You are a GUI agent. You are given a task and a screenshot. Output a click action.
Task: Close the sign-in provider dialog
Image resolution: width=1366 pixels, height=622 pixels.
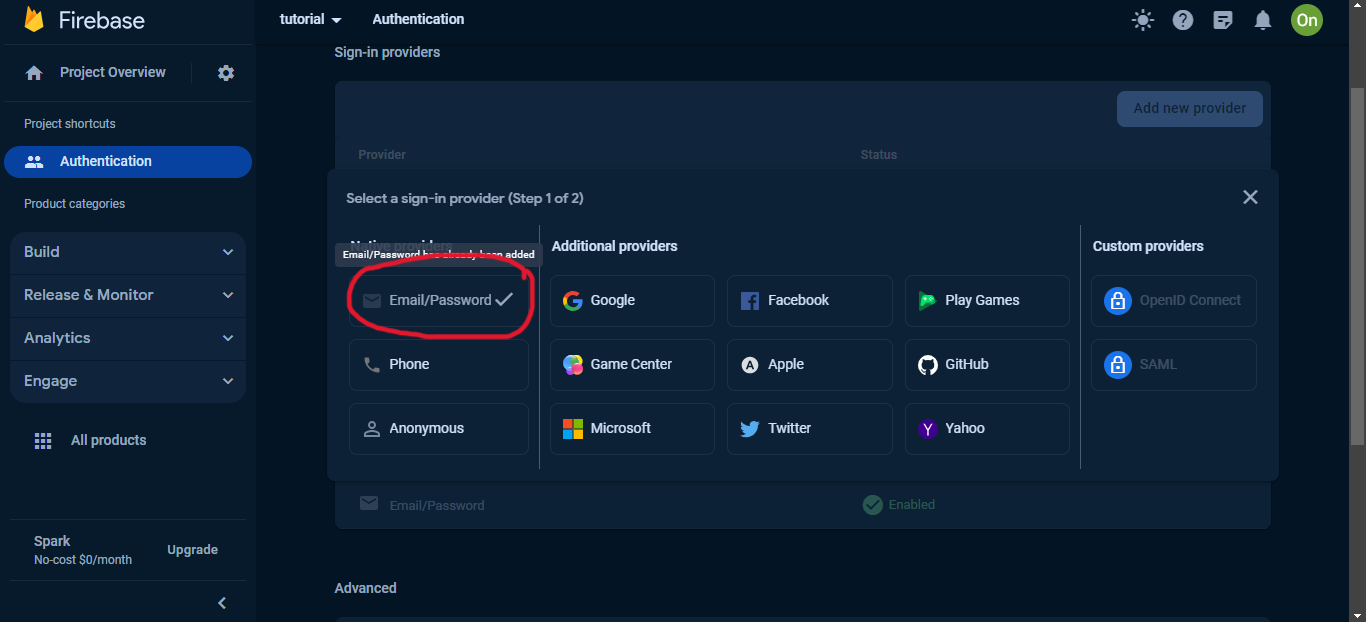tap(1250, 197)
